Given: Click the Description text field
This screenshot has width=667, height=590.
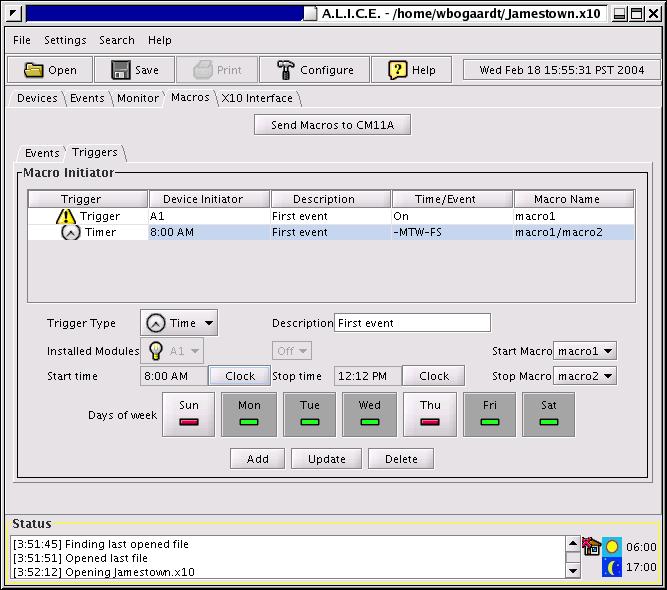Looking at the screenshot, I should click(x=412, y=323).
